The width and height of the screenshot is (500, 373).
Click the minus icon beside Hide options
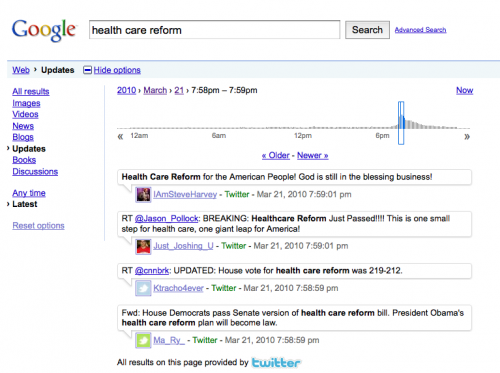click(87, 70)
